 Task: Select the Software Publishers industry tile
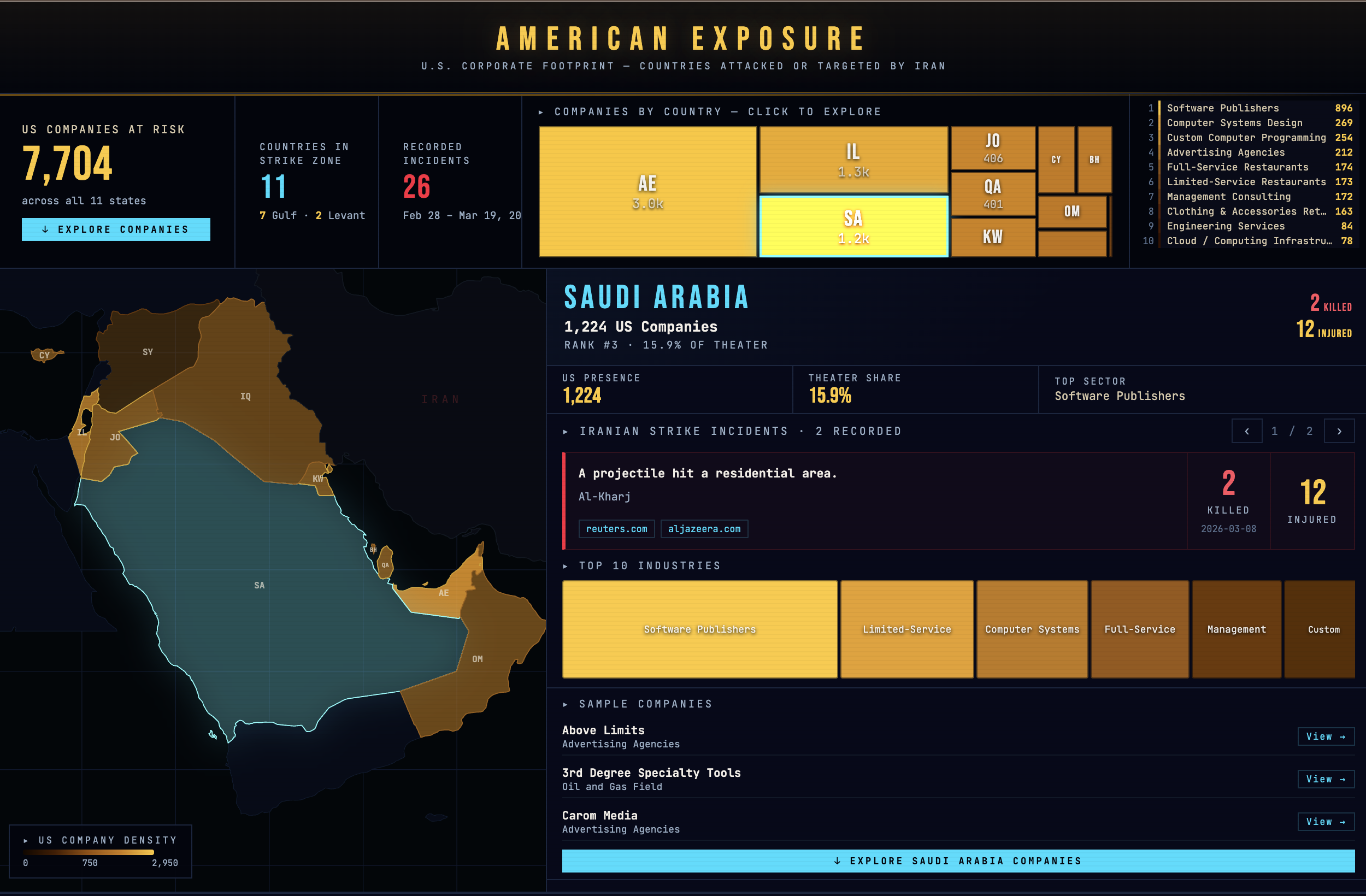tap(699, 629)
